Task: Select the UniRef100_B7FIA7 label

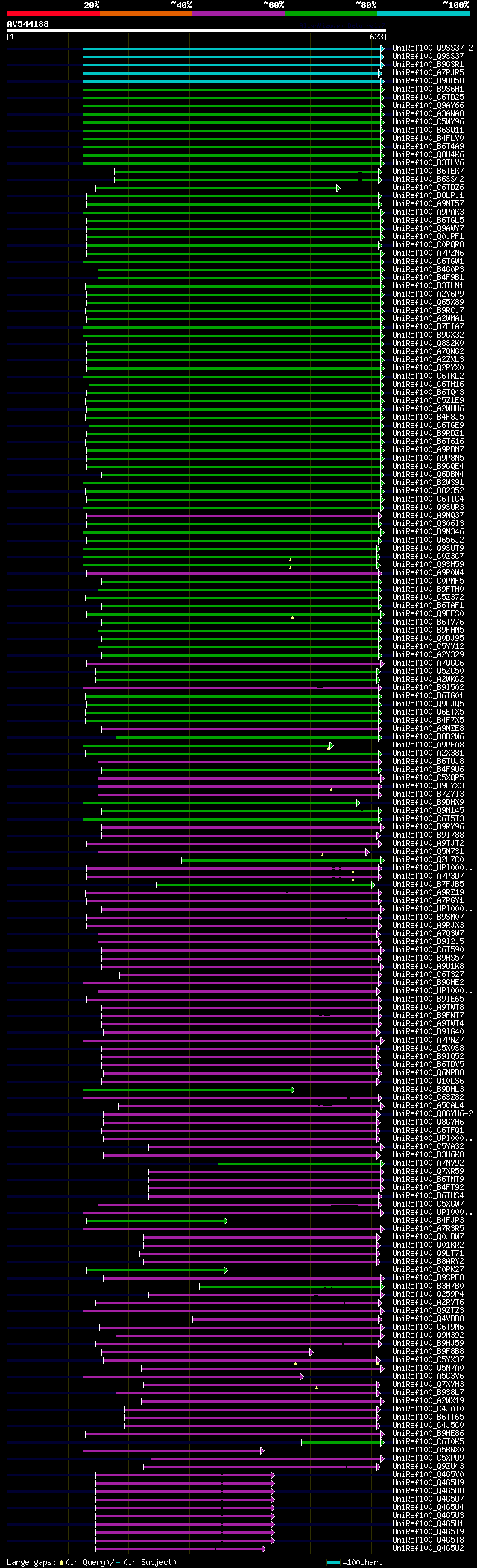Action: 428,326
